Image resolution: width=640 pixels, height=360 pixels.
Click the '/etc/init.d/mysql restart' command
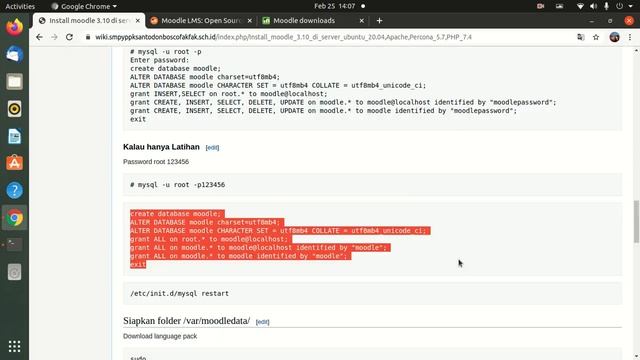[x=180, y=293]
